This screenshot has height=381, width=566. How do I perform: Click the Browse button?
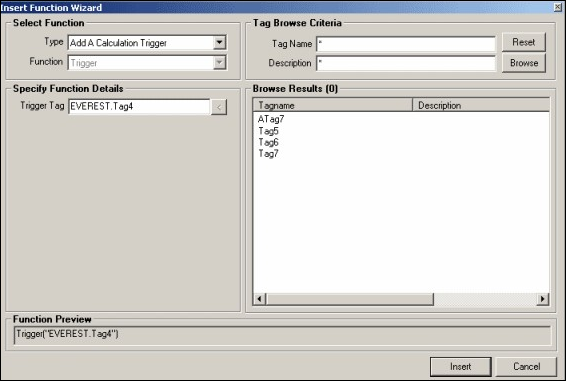click(x=523, y=63)
